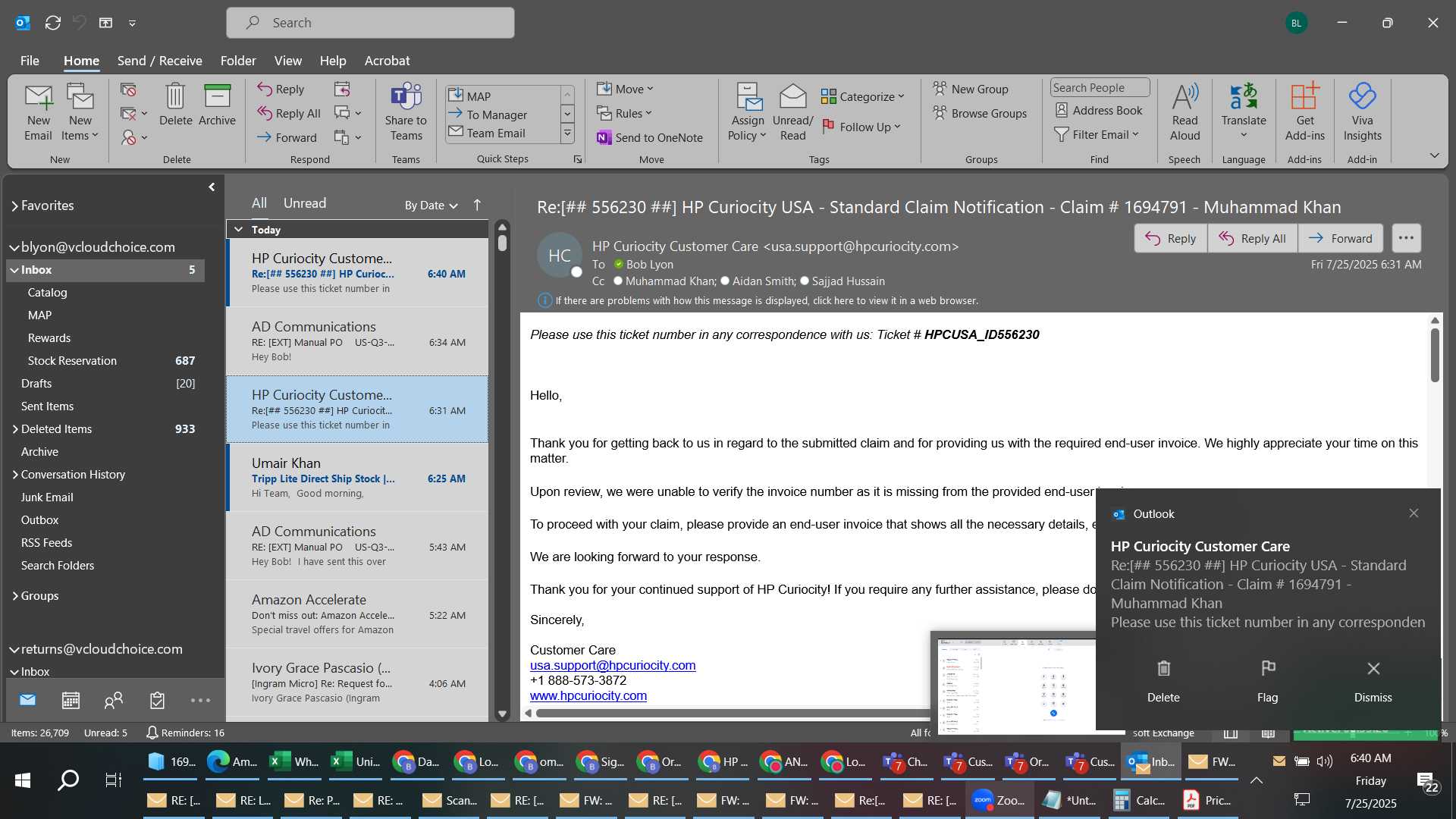This screenshot has width=1456, height=819.
Task: Reverse sort order arrow in message list
Action: click(477, 205)
